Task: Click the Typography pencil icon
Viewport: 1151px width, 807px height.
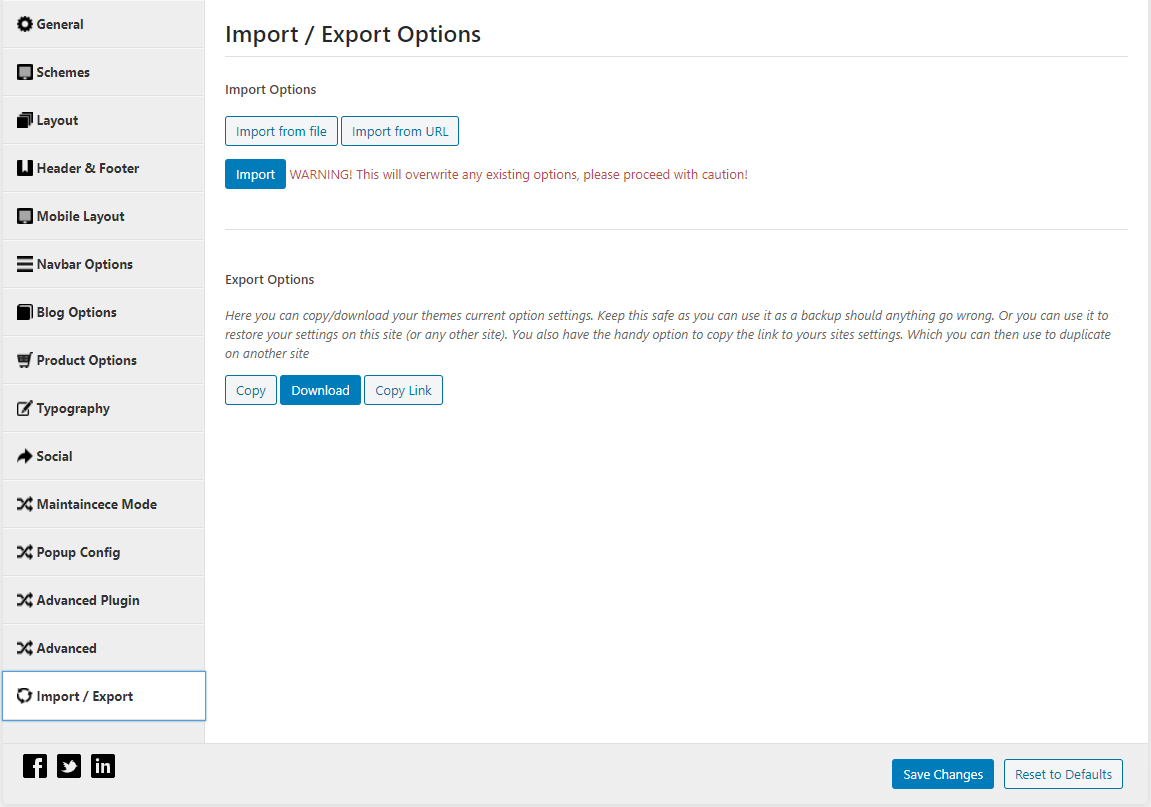Action: (x=25, y=408)
